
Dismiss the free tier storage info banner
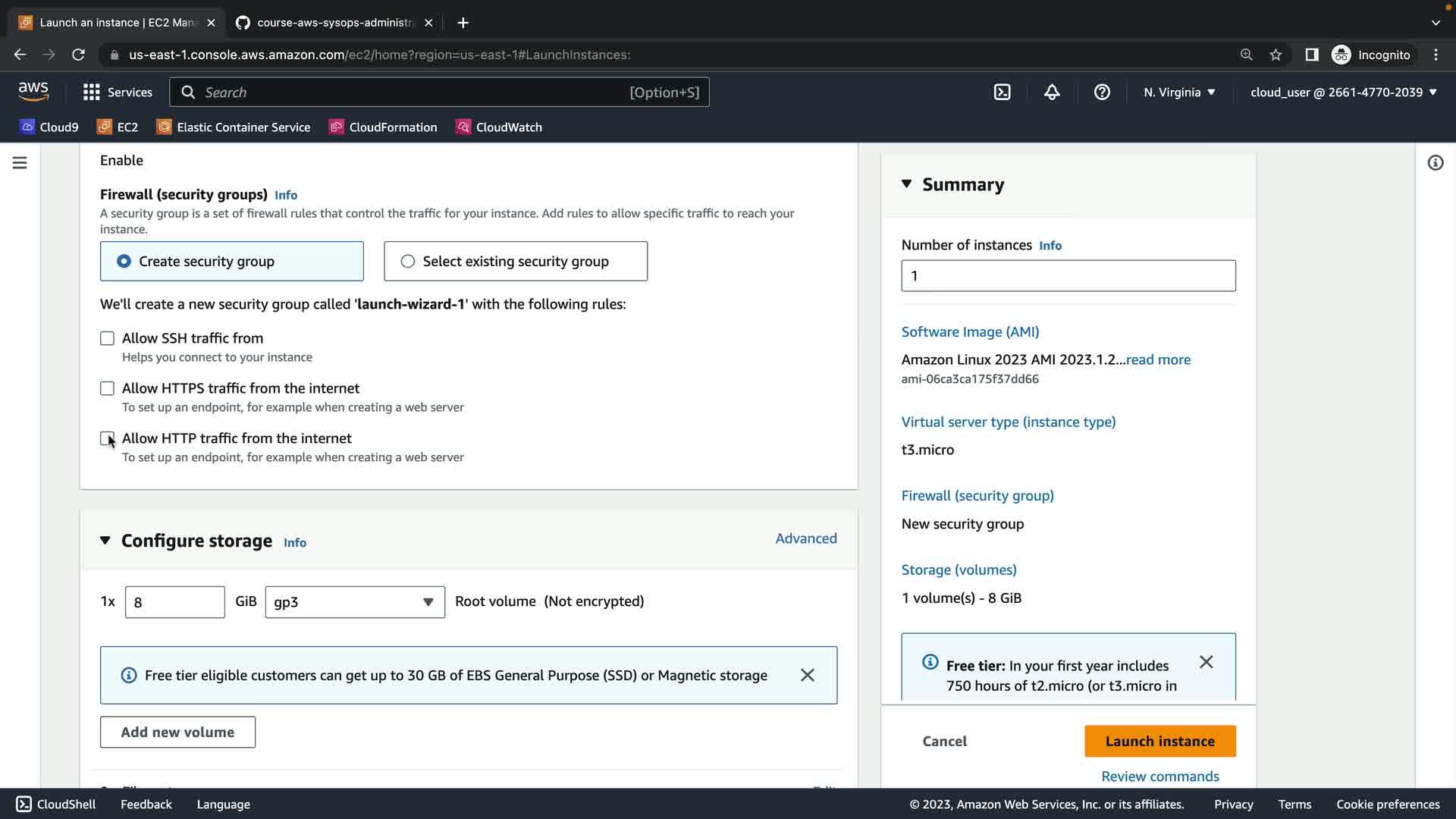(x=808, y=675)
